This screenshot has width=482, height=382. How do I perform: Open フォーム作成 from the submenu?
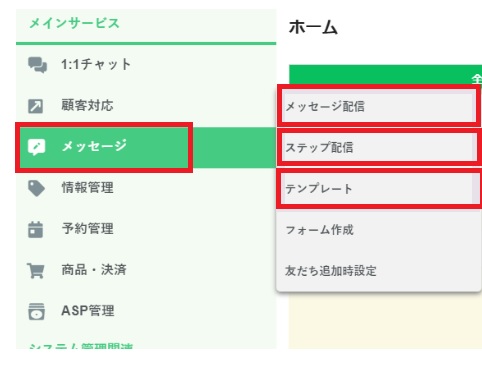pyautogui.click(x=379, y=230)
